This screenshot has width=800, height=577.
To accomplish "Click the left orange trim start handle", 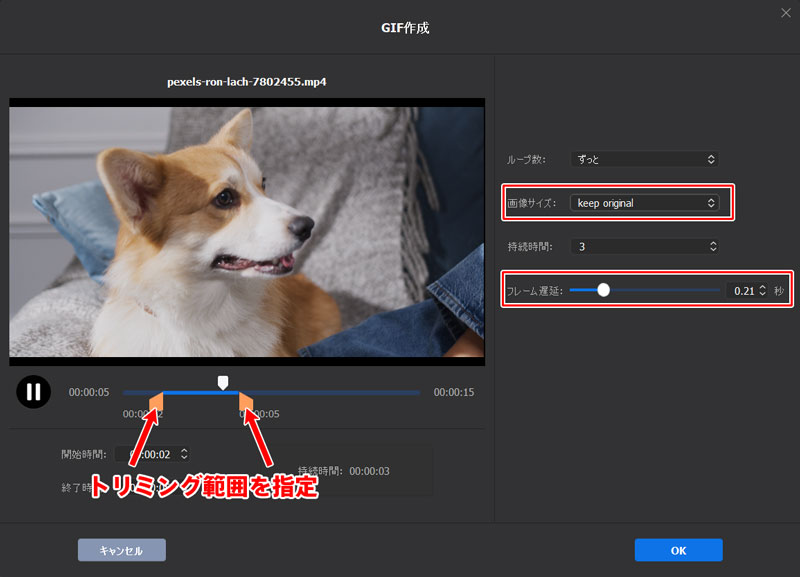I will [156, 403].
